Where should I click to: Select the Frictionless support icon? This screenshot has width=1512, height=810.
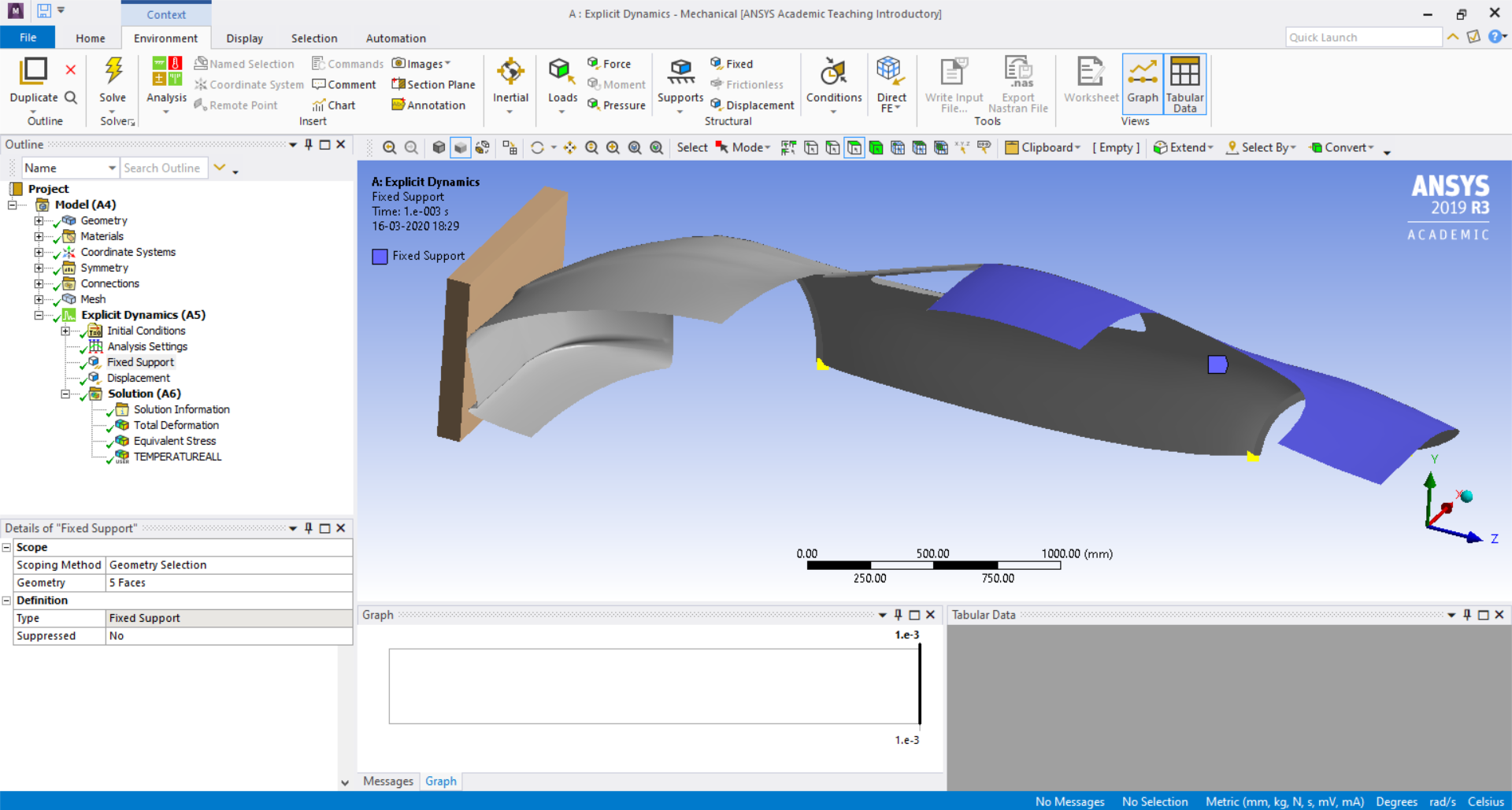pyautogui.click(x=748, y=84)
